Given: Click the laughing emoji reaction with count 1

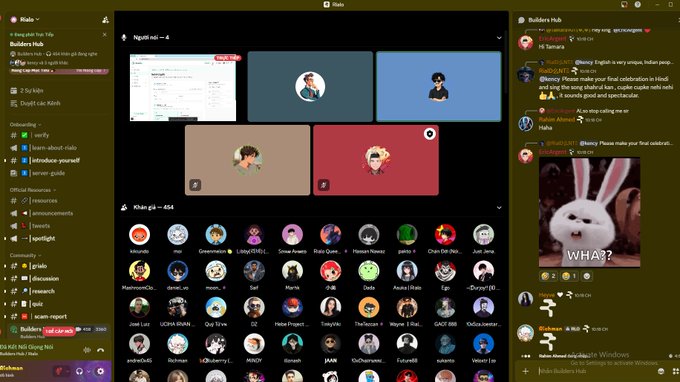Looking at the screenshot, I should pos(569,276).
